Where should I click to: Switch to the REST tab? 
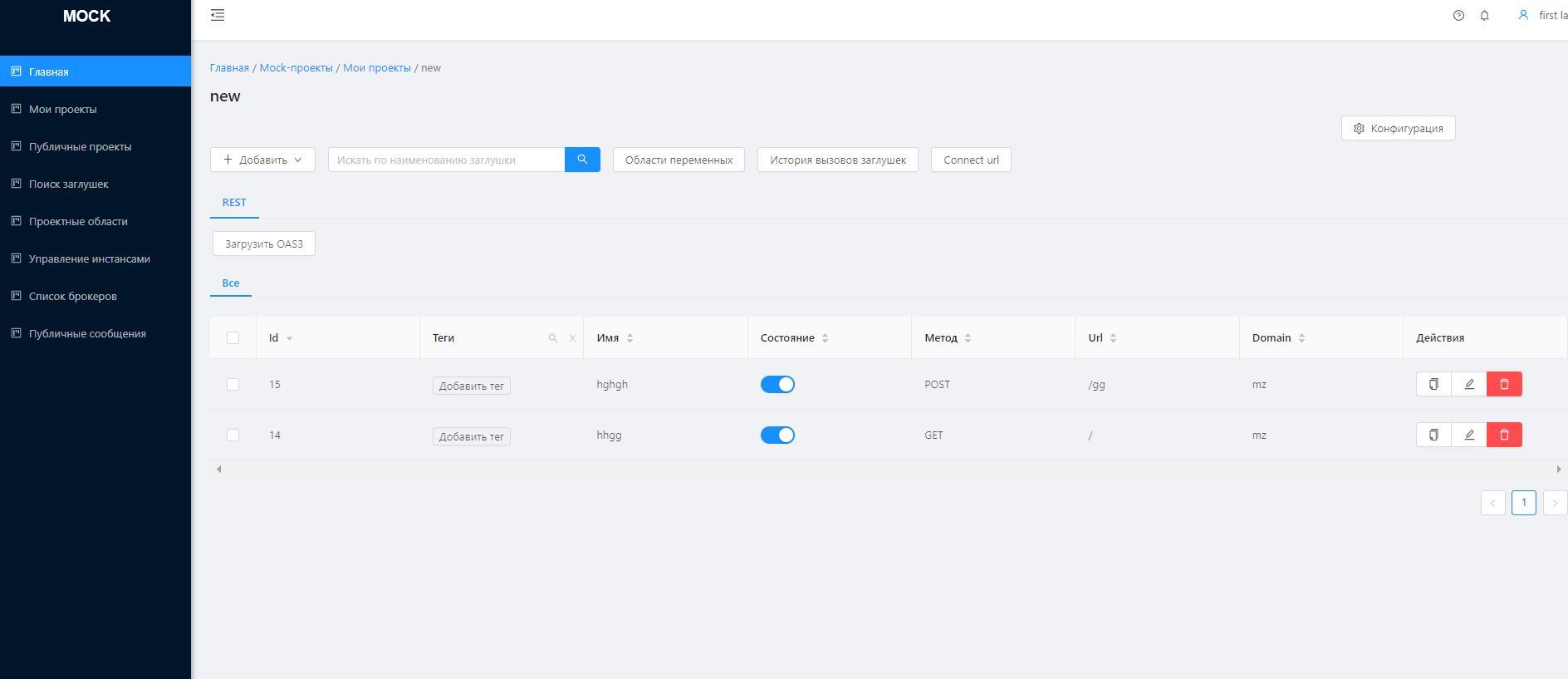(234, 202)
